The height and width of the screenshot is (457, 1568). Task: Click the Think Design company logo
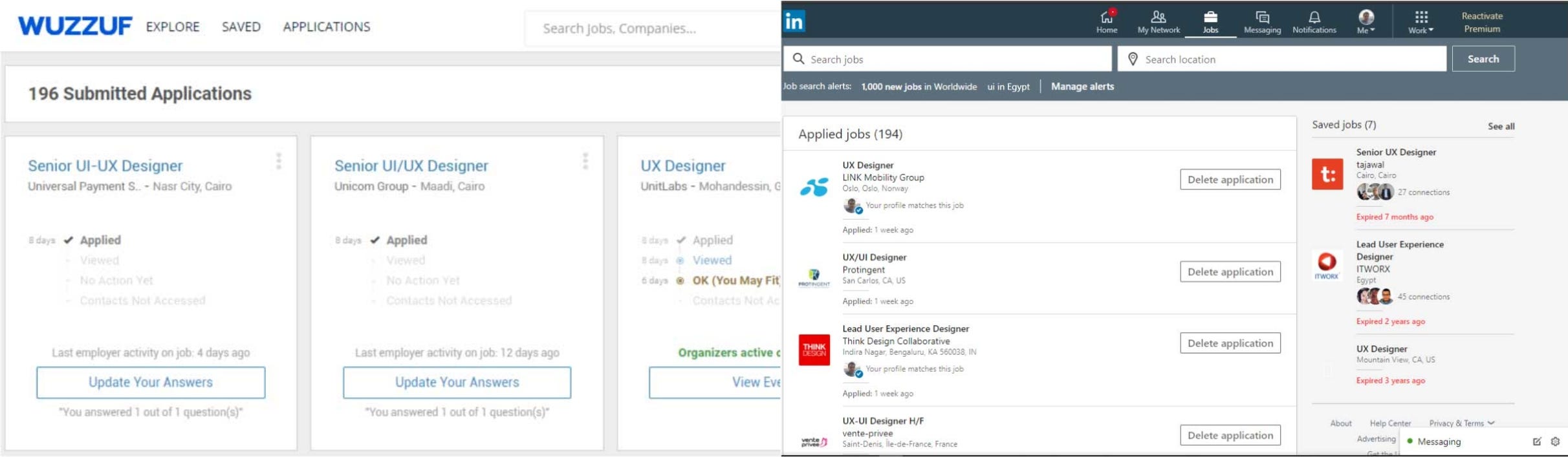[814, 350]
